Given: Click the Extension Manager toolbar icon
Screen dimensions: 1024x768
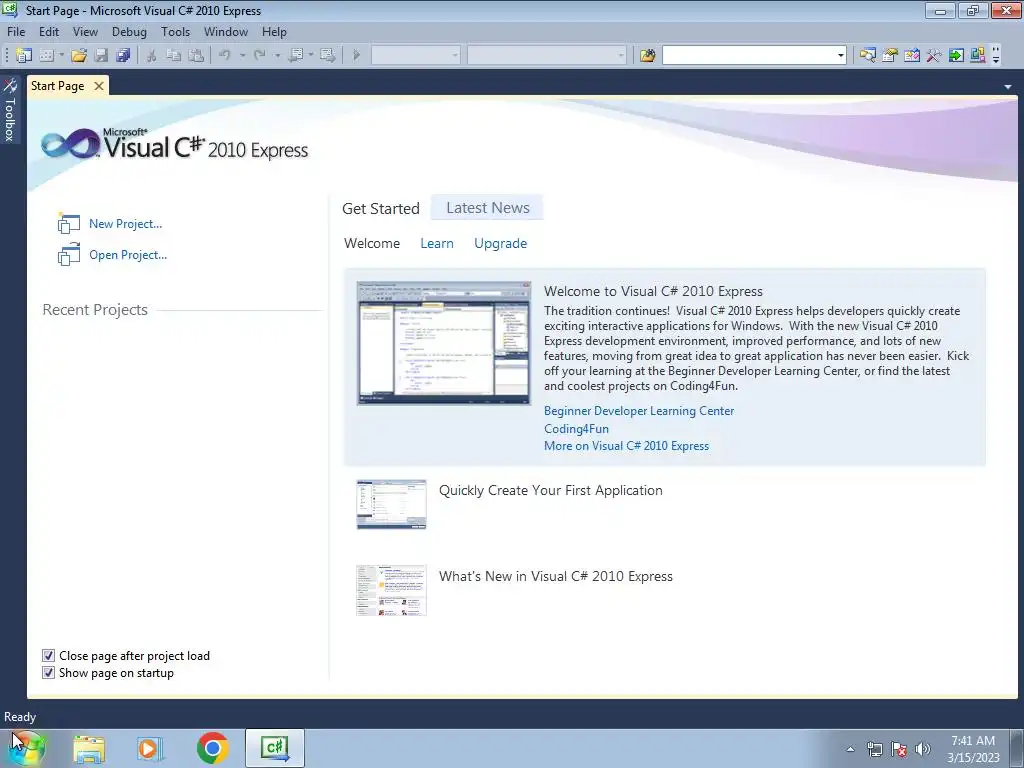Looking at the screenshot, I should coord(978,56).
